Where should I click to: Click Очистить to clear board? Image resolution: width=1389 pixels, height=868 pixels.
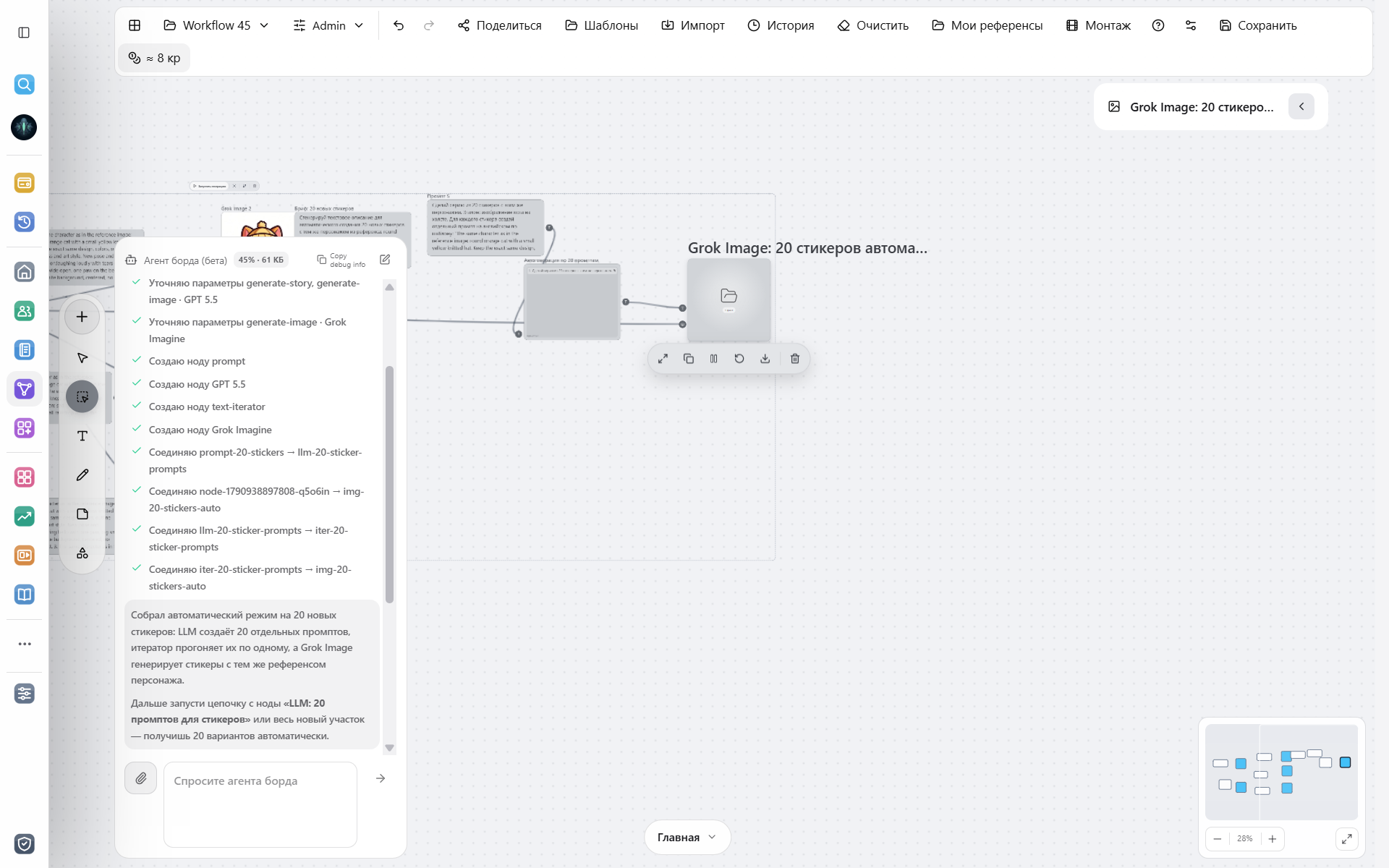point(873,25)
